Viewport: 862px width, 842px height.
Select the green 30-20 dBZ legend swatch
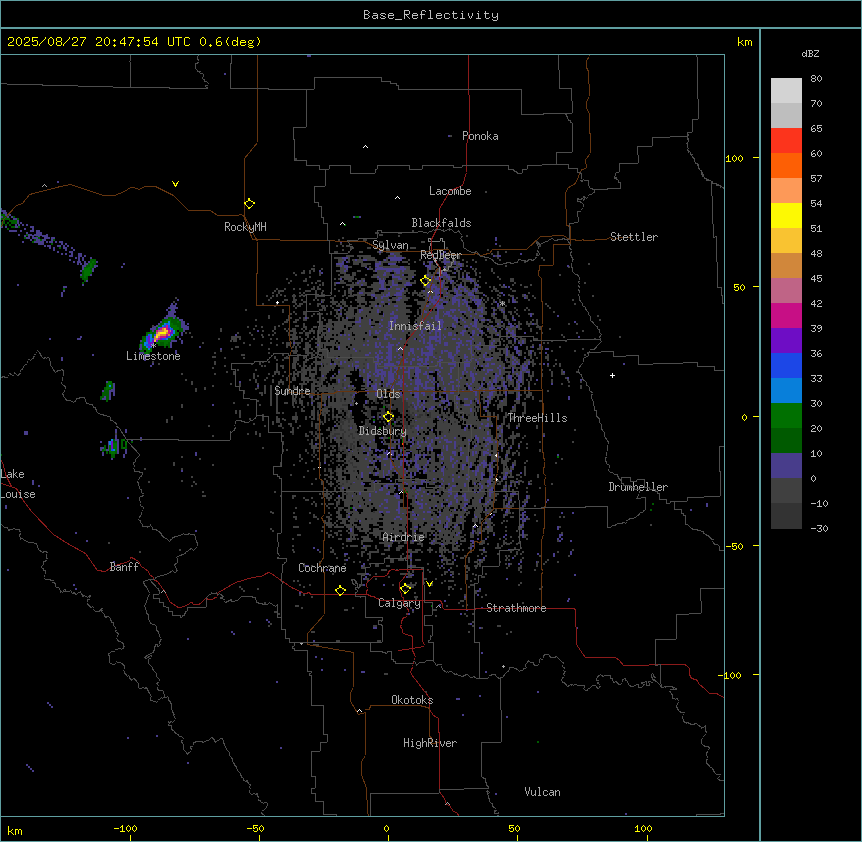point(786,416)
